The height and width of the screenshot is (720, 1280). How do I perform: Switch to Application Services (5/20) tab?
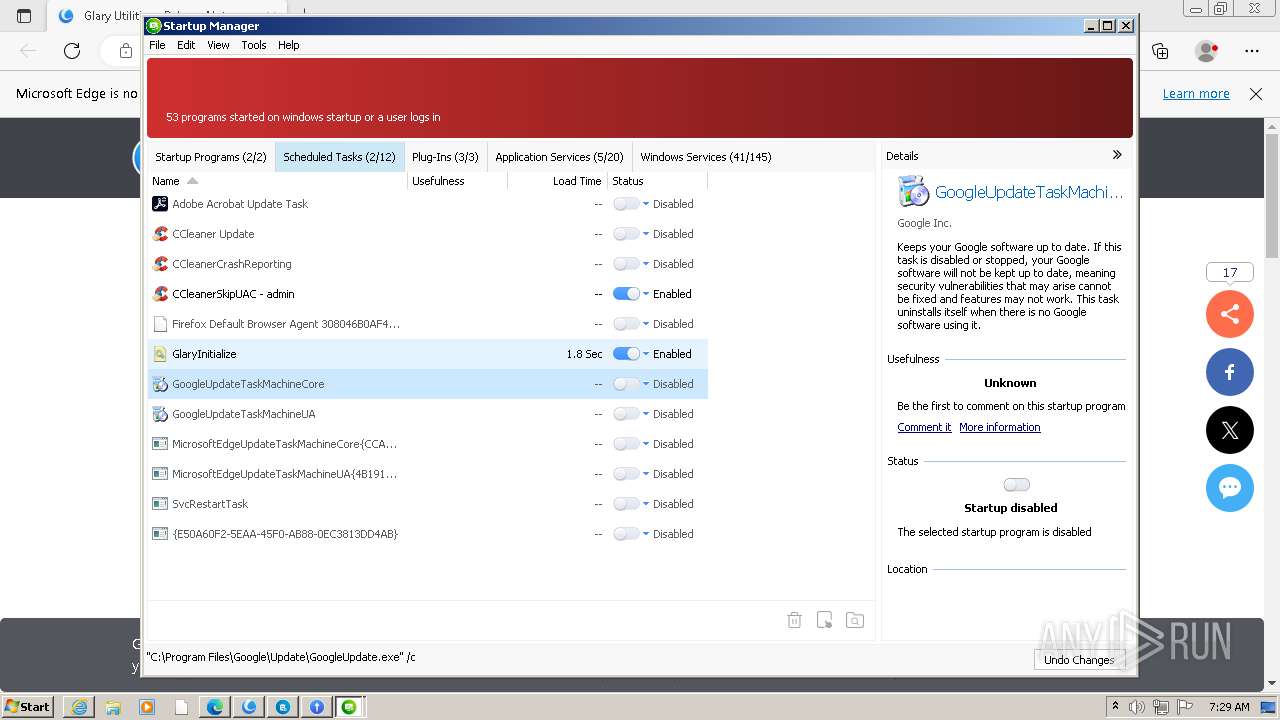point(559,157)
